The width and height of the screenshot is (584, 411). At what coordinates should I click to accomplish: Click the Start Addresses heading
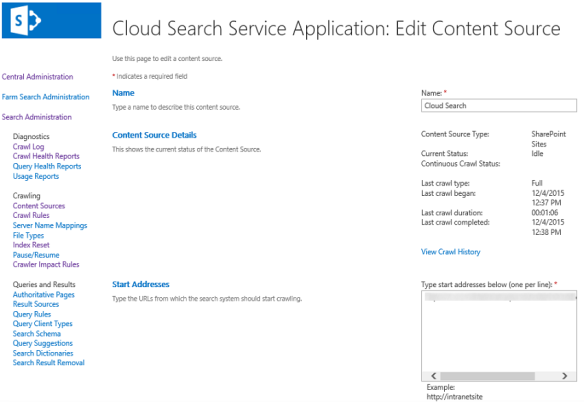[141, 284]
